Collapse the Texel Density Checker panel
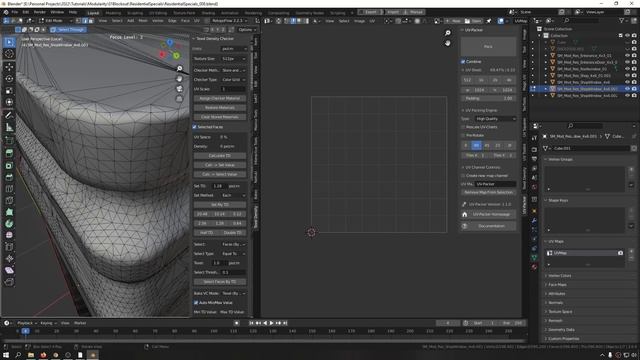This screenshot has height=360, width=640. click(194, 39)
